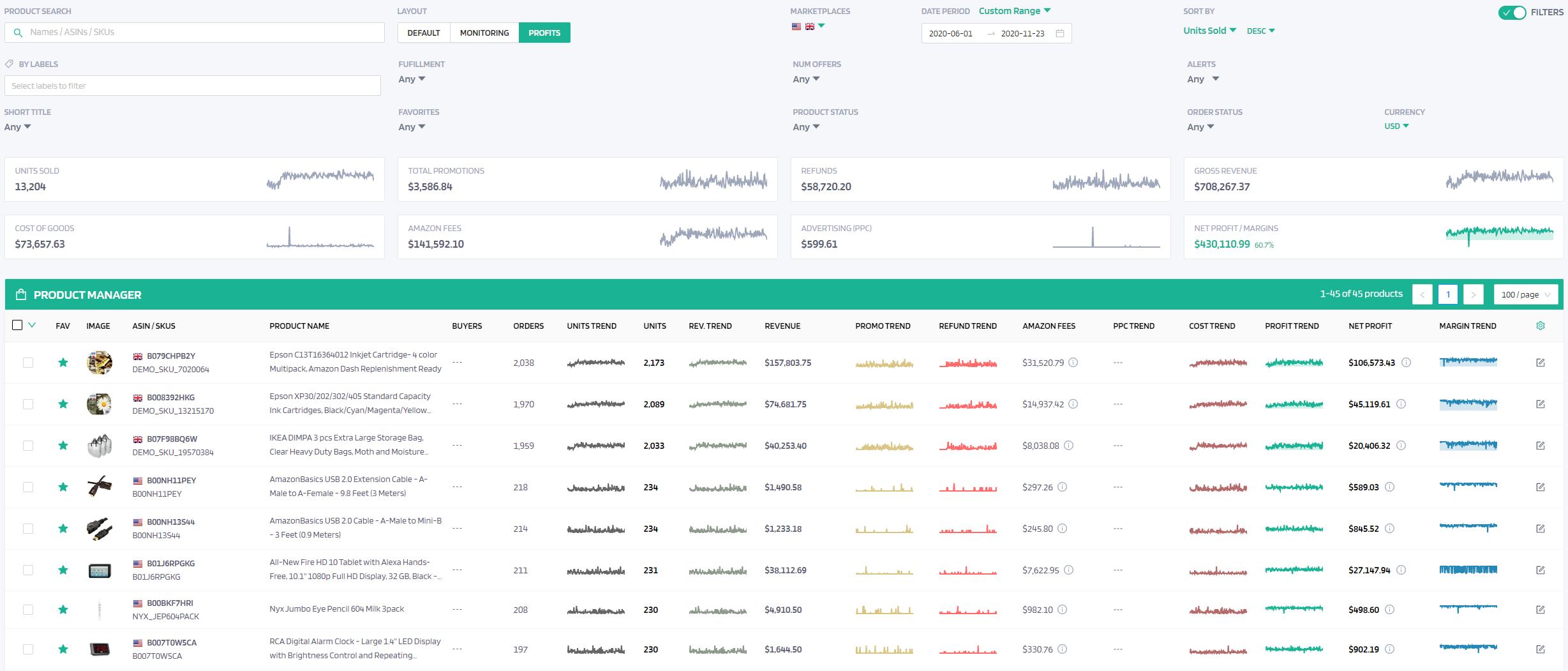
Task: Toggle favorite star for B079CHPB2Y
Action: [x=63, y=363]
